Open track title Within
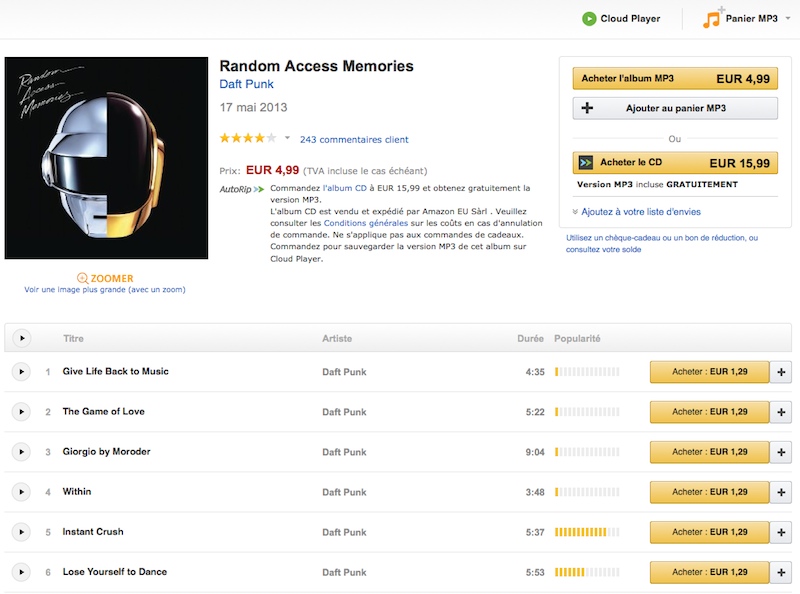The image size is (800, 594). point(77,491)
